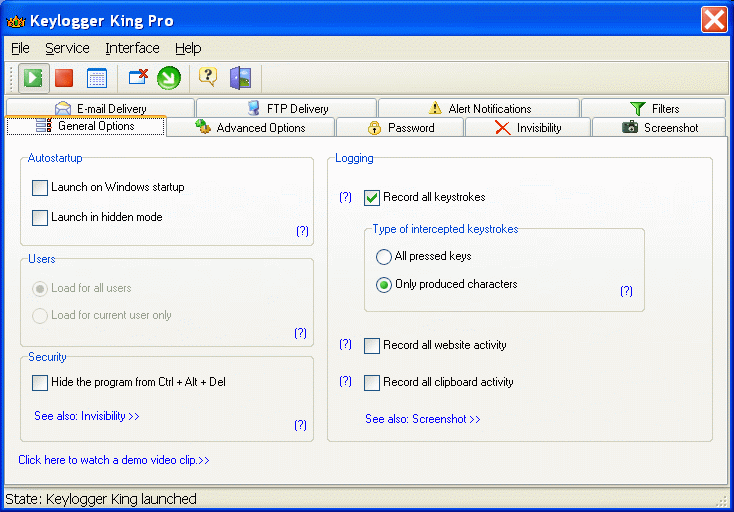Start logging with the green play icon

34,78
